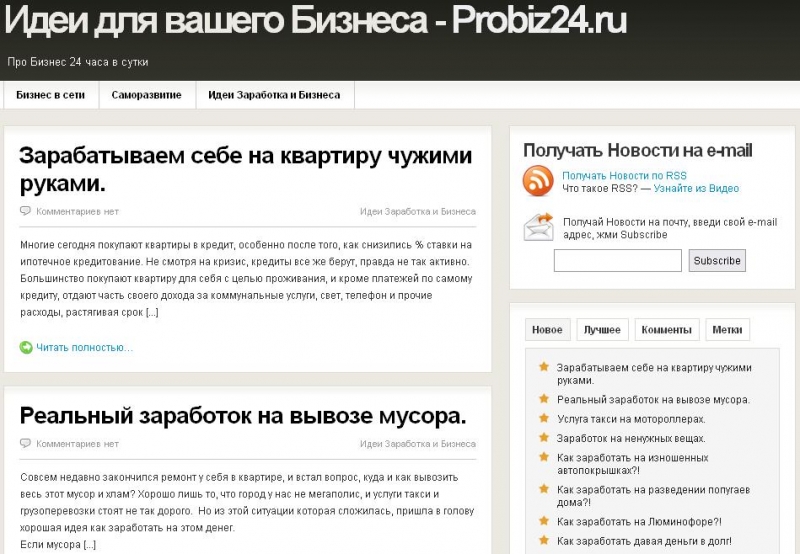The image size is (800, 554).
Task: Click green arrow icon beside Читать полностью
Action: tap(26, 347)
